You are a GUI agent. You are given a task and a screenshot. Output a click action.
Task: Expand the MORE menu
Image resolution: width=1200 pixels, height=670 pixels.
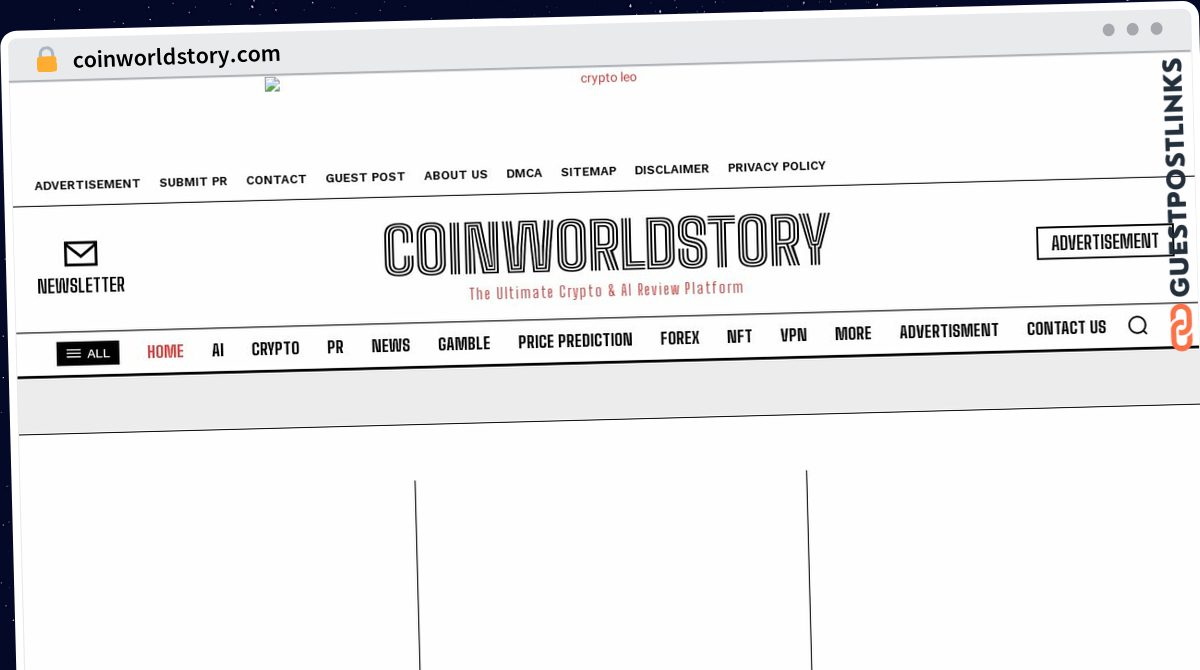point(853,334)
